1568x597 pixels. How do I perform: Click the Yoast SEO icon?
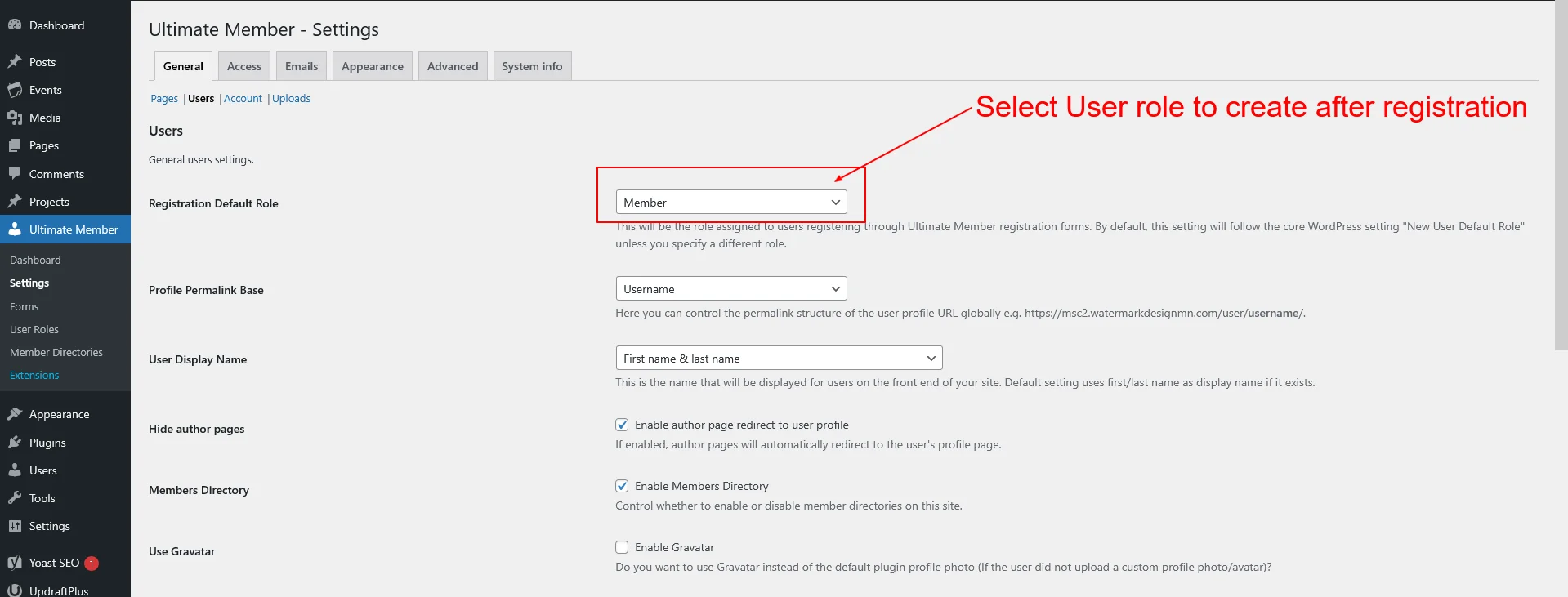15,563
